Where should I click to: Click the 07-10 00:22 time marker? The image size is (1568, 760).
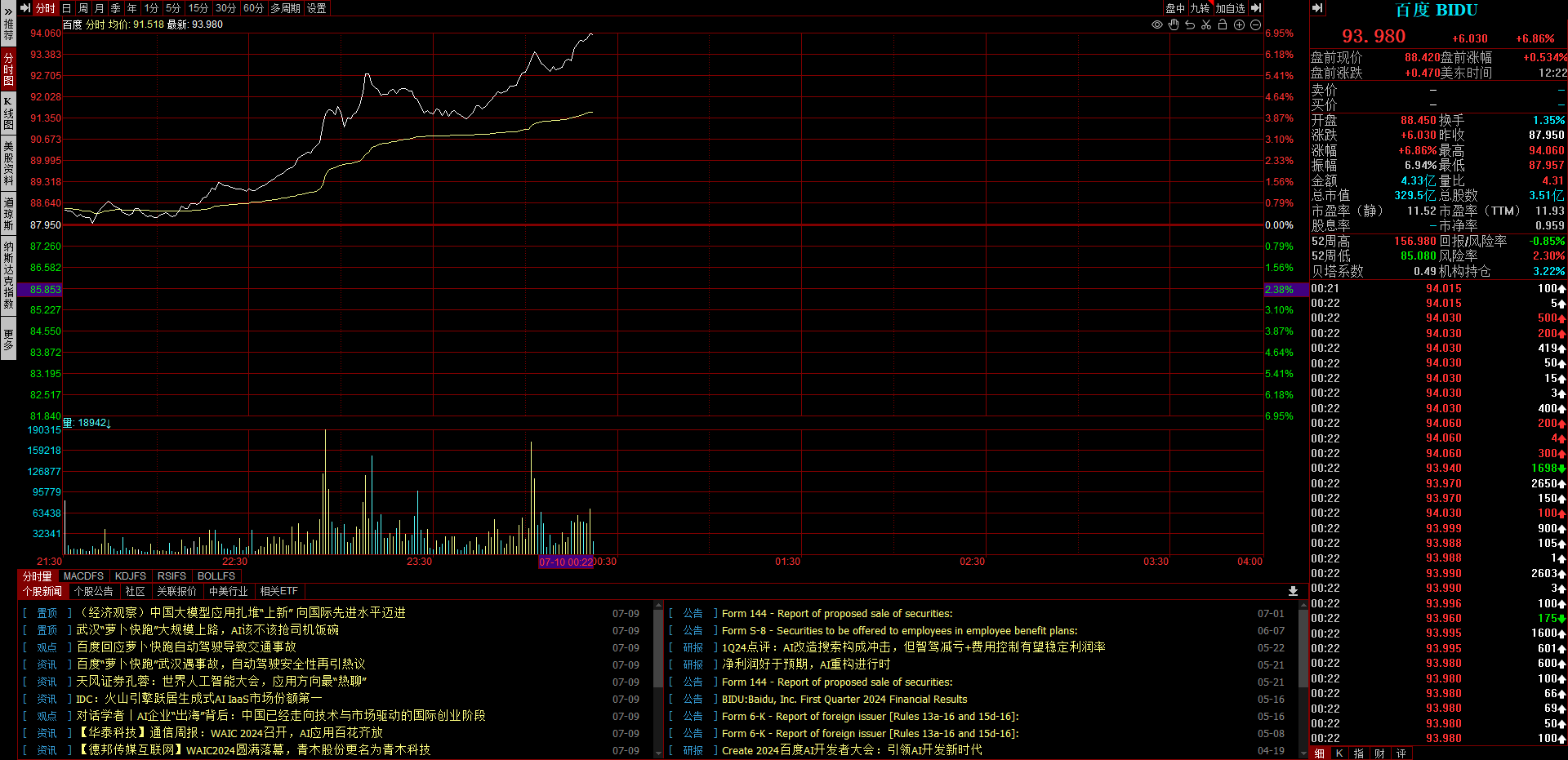(x=566, y=562)
